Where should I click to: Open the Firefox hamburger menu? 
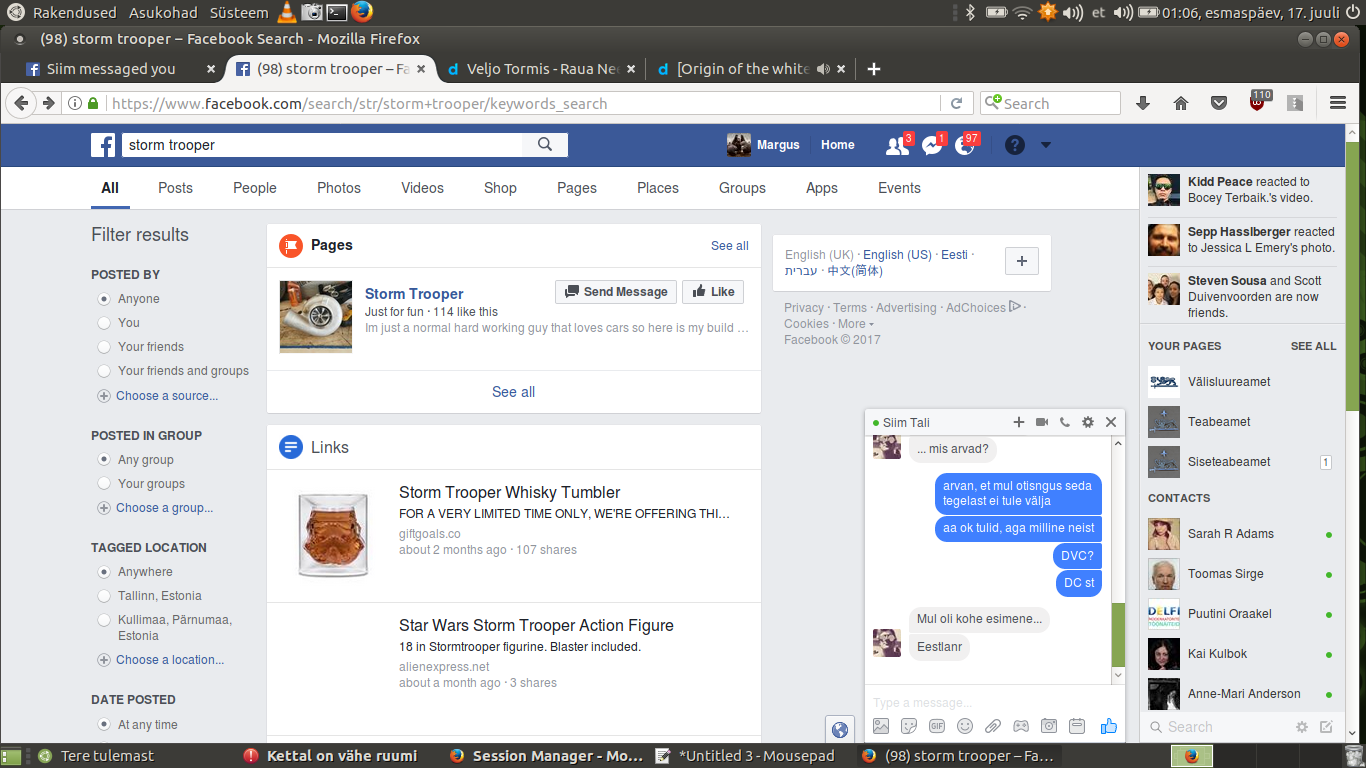[x=1338, y=103]
